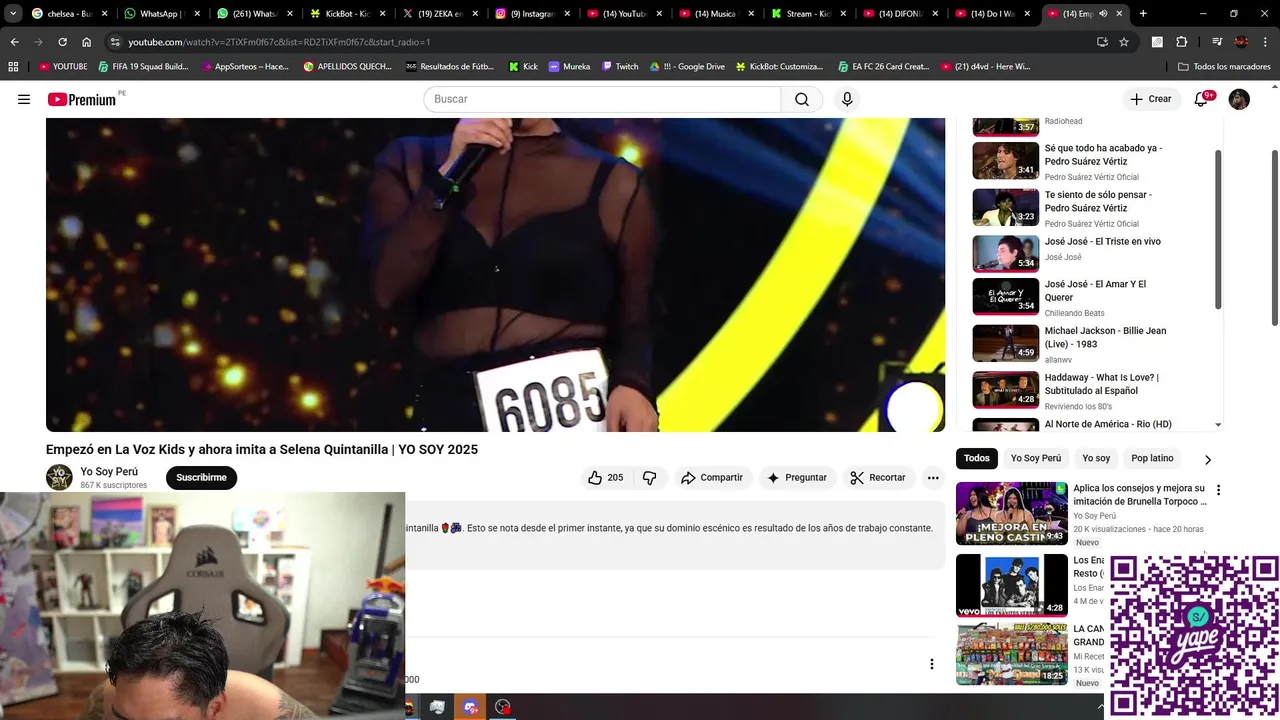1280x720 pixels.
Task: Start voice search with microphone icon
Action: pos(847,99)
